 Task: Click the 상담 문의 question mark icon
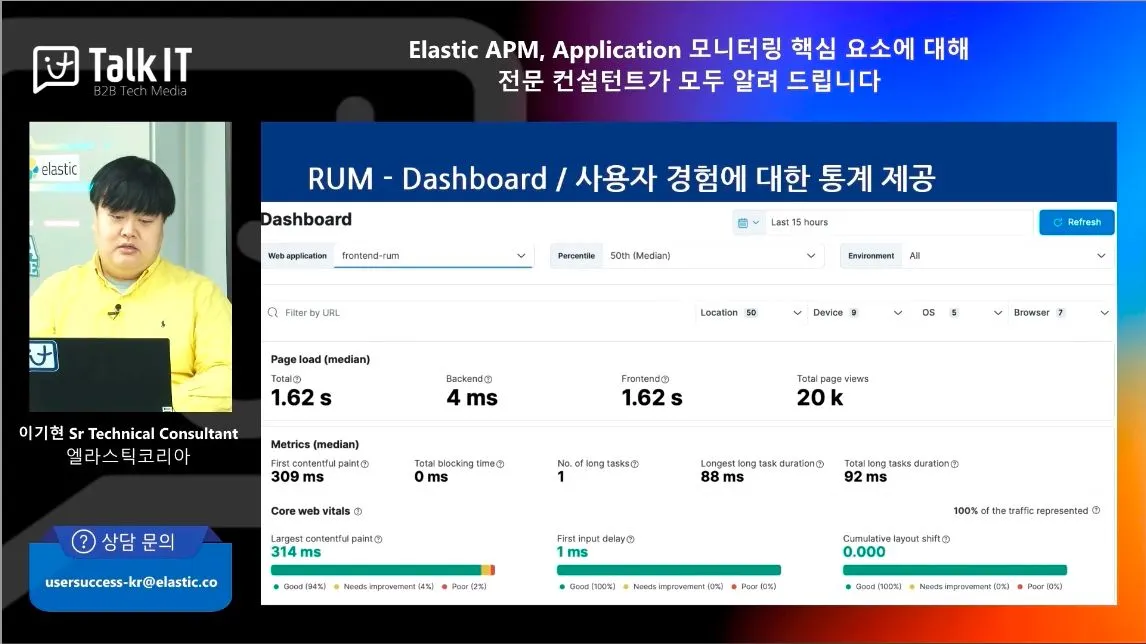pyautogui.click(x=83, y=542)
